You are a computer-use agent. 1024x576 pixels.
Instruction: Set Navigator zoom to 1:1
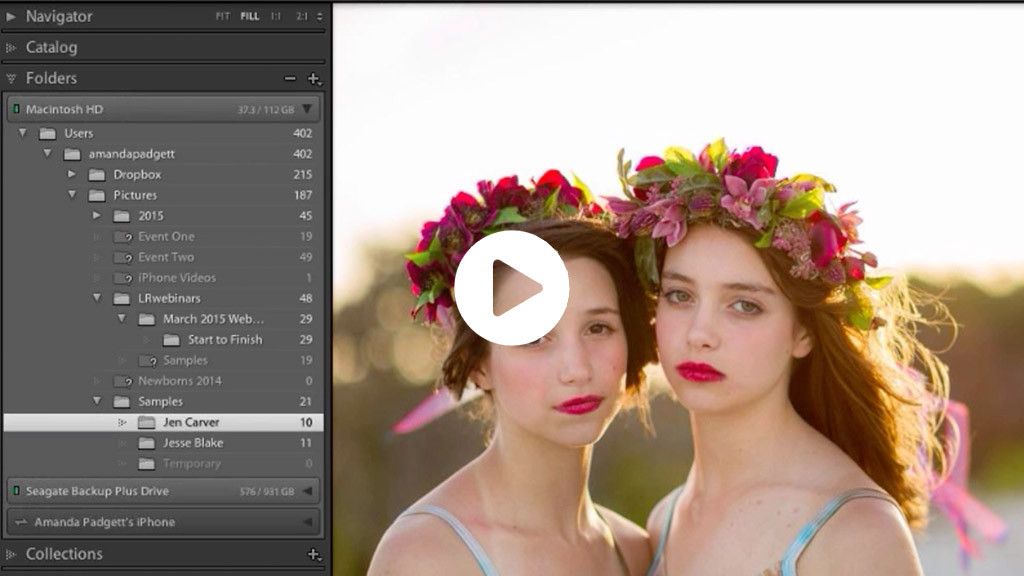(276, 16)
